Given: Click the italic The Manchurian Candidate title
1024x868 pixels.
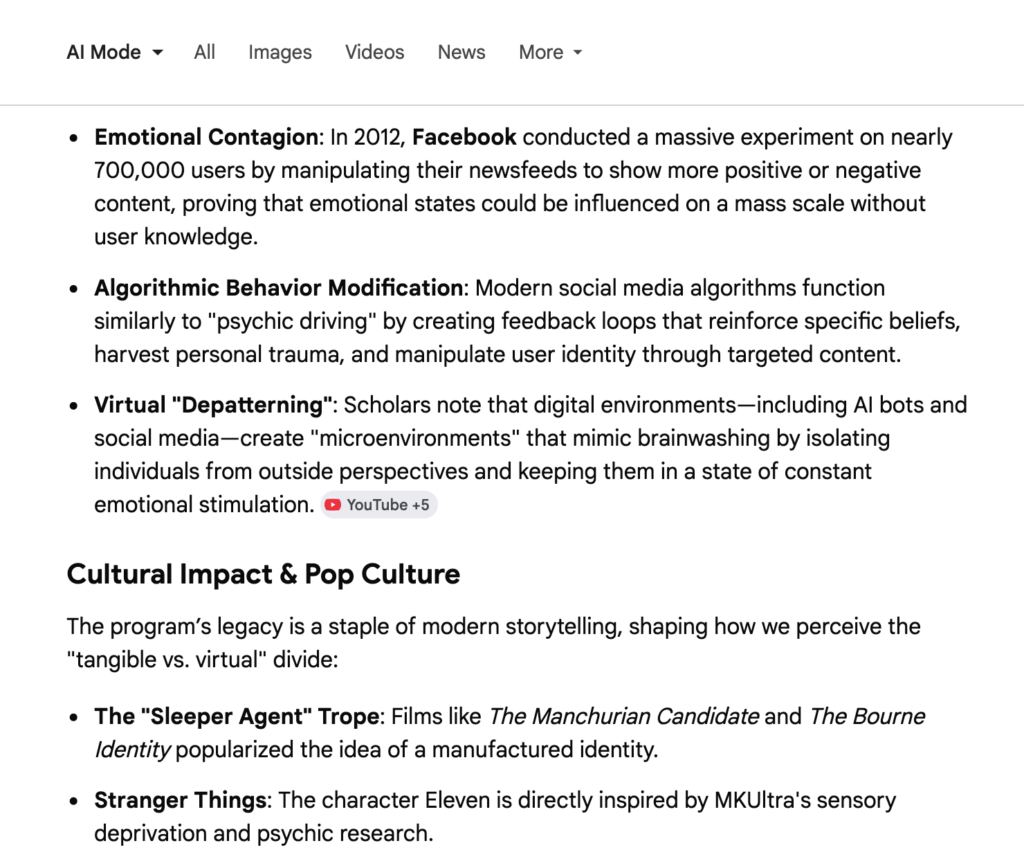Looking at the screenshot, I should [623, 716].
